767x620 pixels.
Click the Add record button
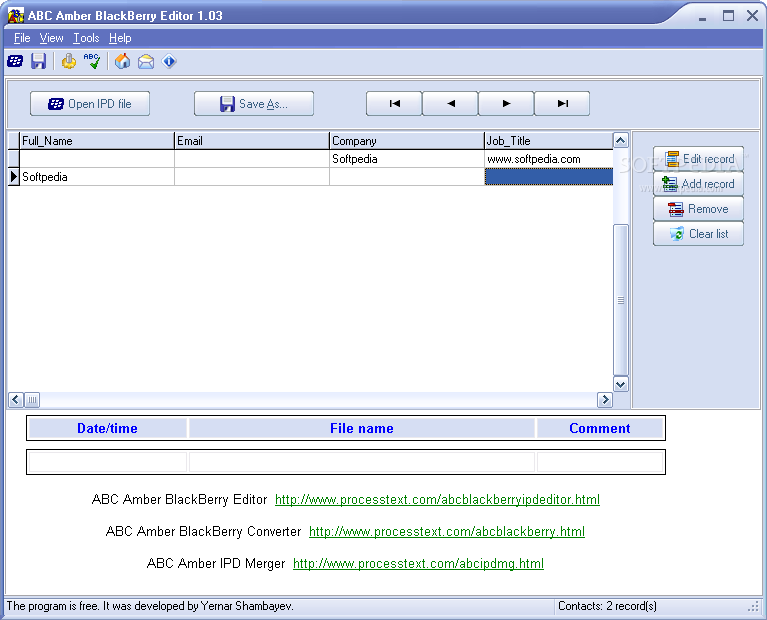pos(699,184)
